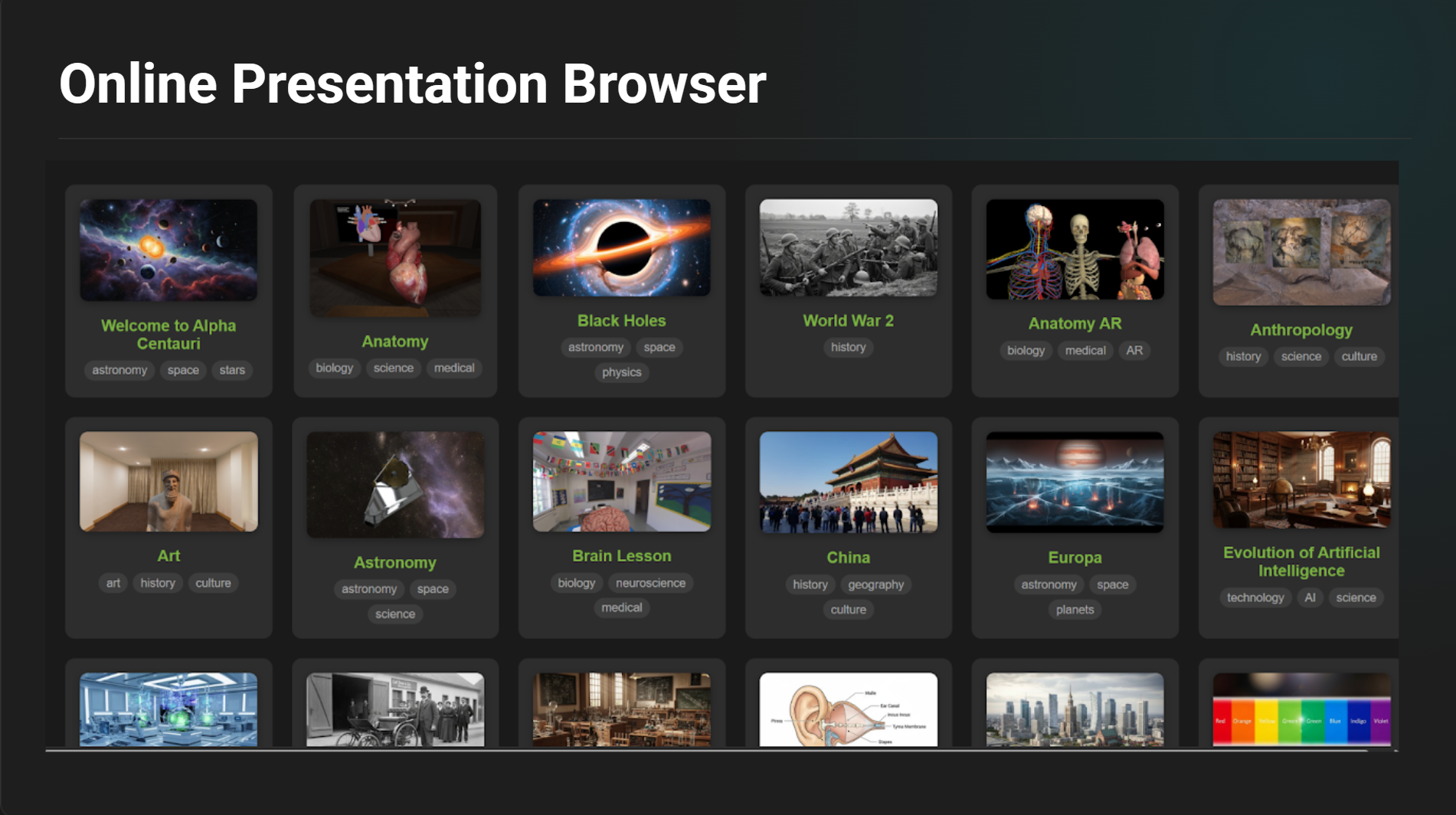The width and height of the screenshot is (1456, 815).
Task: Select the AR tag on Anatomy AR
Action: coord(1134,350)
